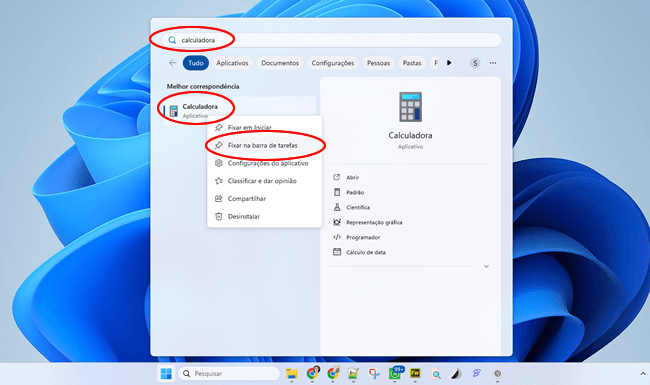The width and height of the screenshot is (650, 385).
Task: Click the back arrow in search panel
Action: (x=172, y=63)
